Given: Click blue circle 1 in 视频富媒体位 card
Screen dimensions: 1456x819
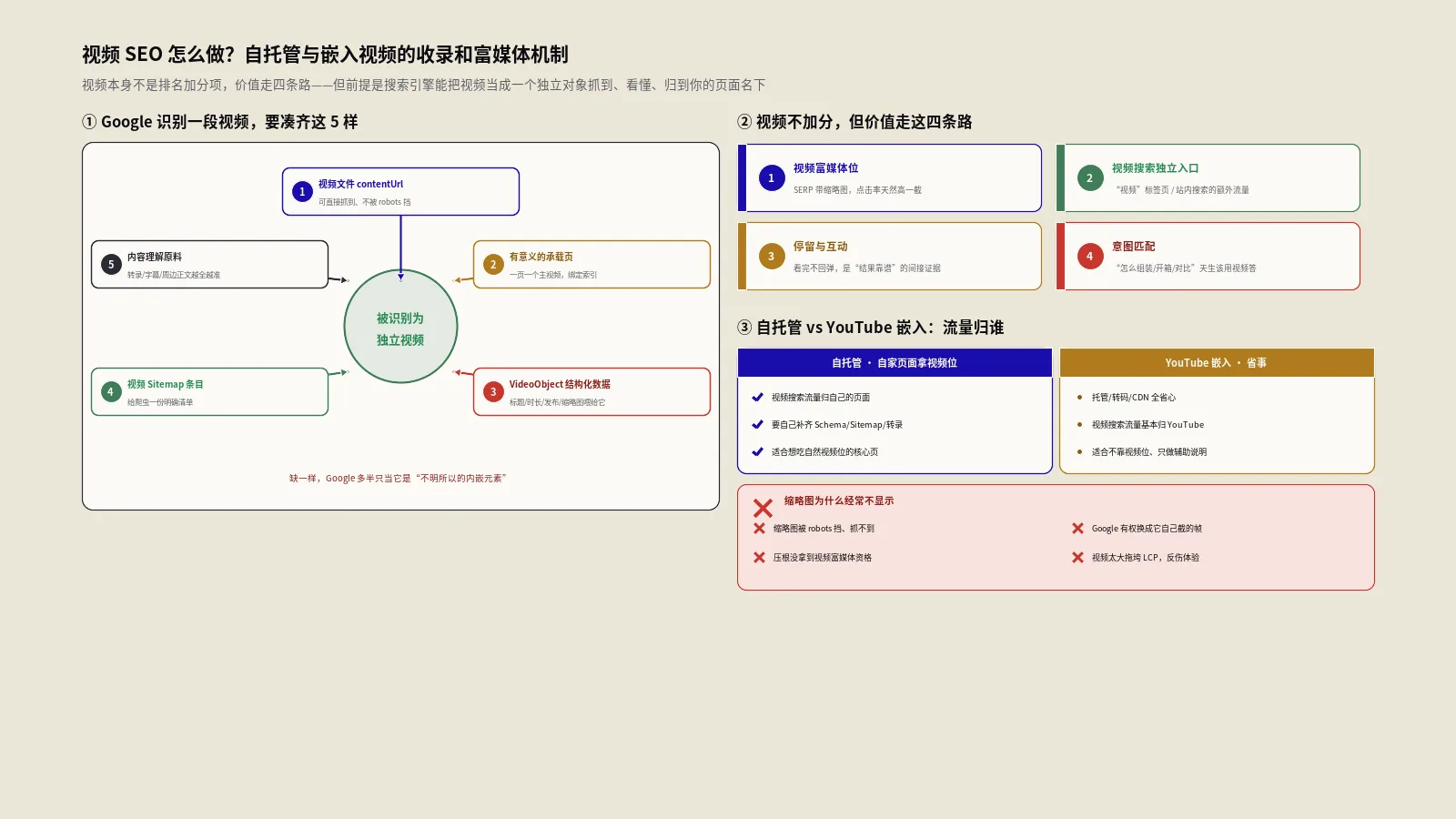Looking at the screenshot, I should [x=772, y=178].
